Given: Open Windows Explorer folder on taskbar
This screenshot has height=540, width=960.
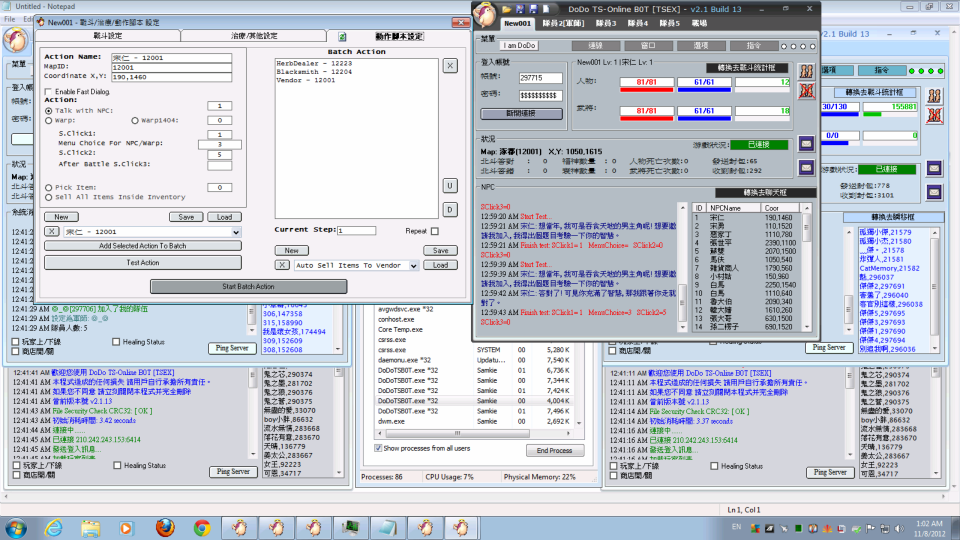Looking at the screenshot, I should [x=90, y=528].
